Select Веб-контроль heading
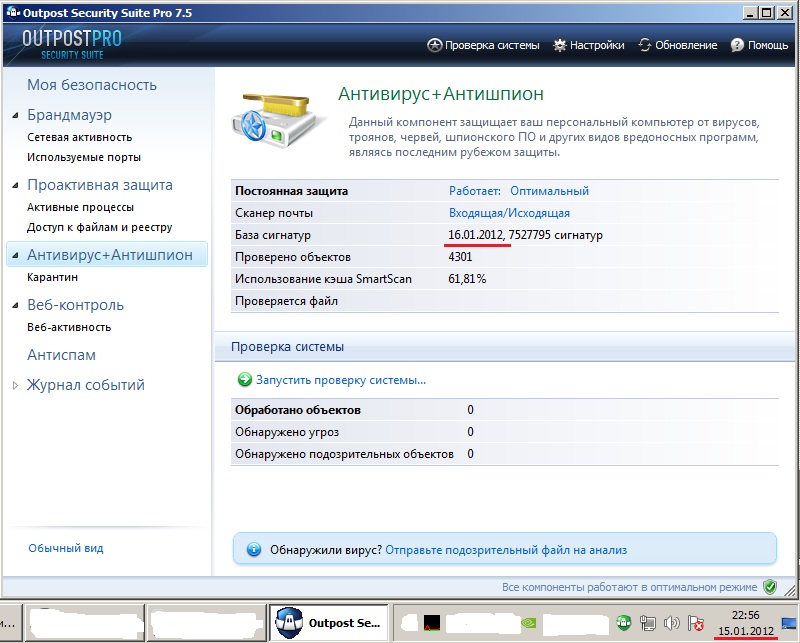800x643 pixels. (x=76, y=305)
